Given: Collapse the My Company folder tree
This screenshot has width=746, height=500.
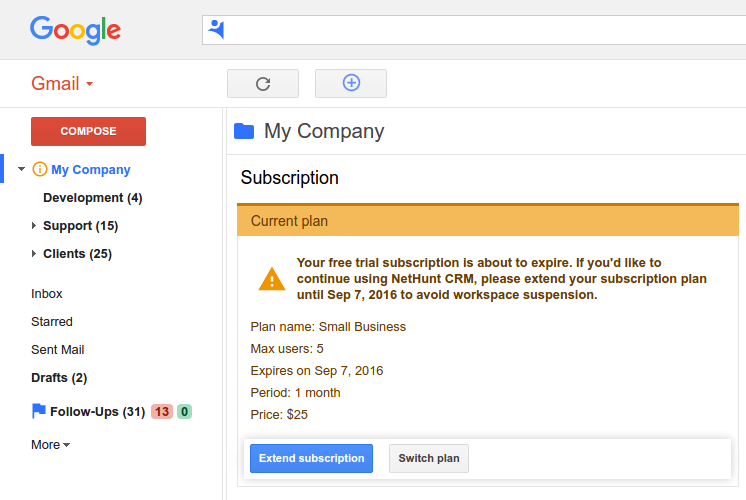Looking at the screenshot, I should [21, 169].
